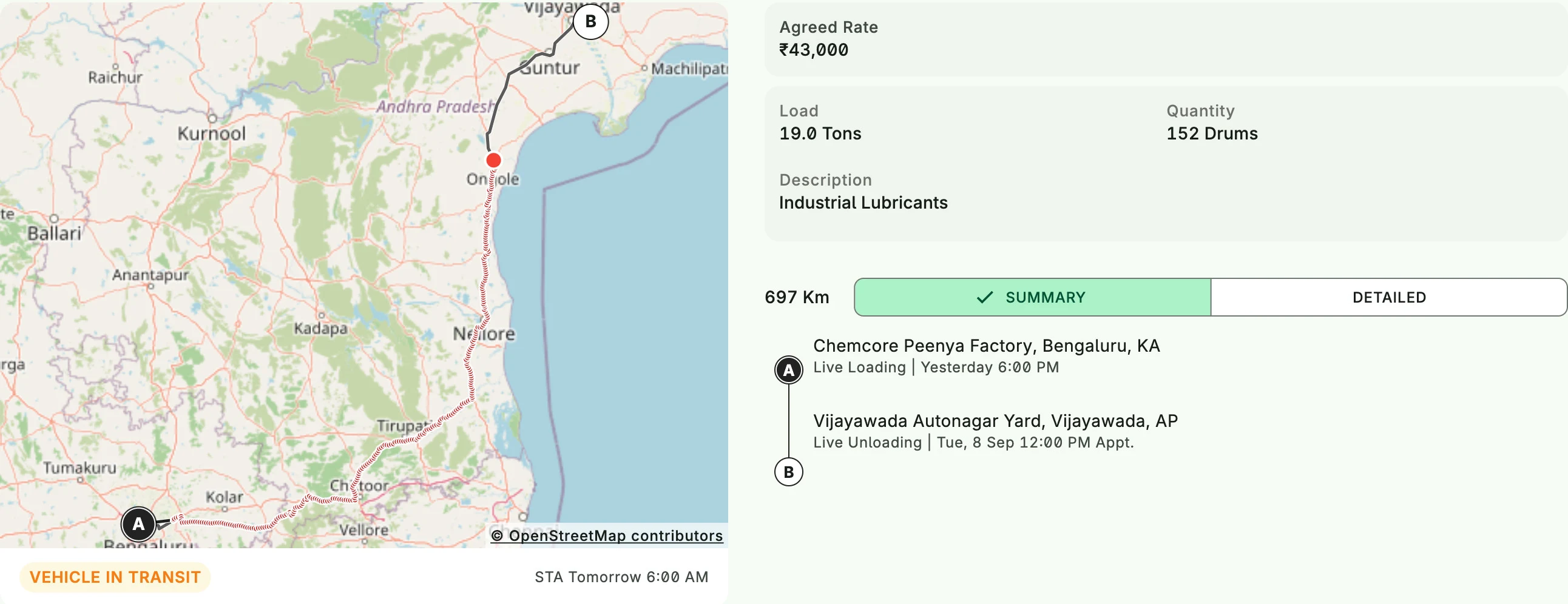Click map marker A near Bengaluru

(139, 523)
